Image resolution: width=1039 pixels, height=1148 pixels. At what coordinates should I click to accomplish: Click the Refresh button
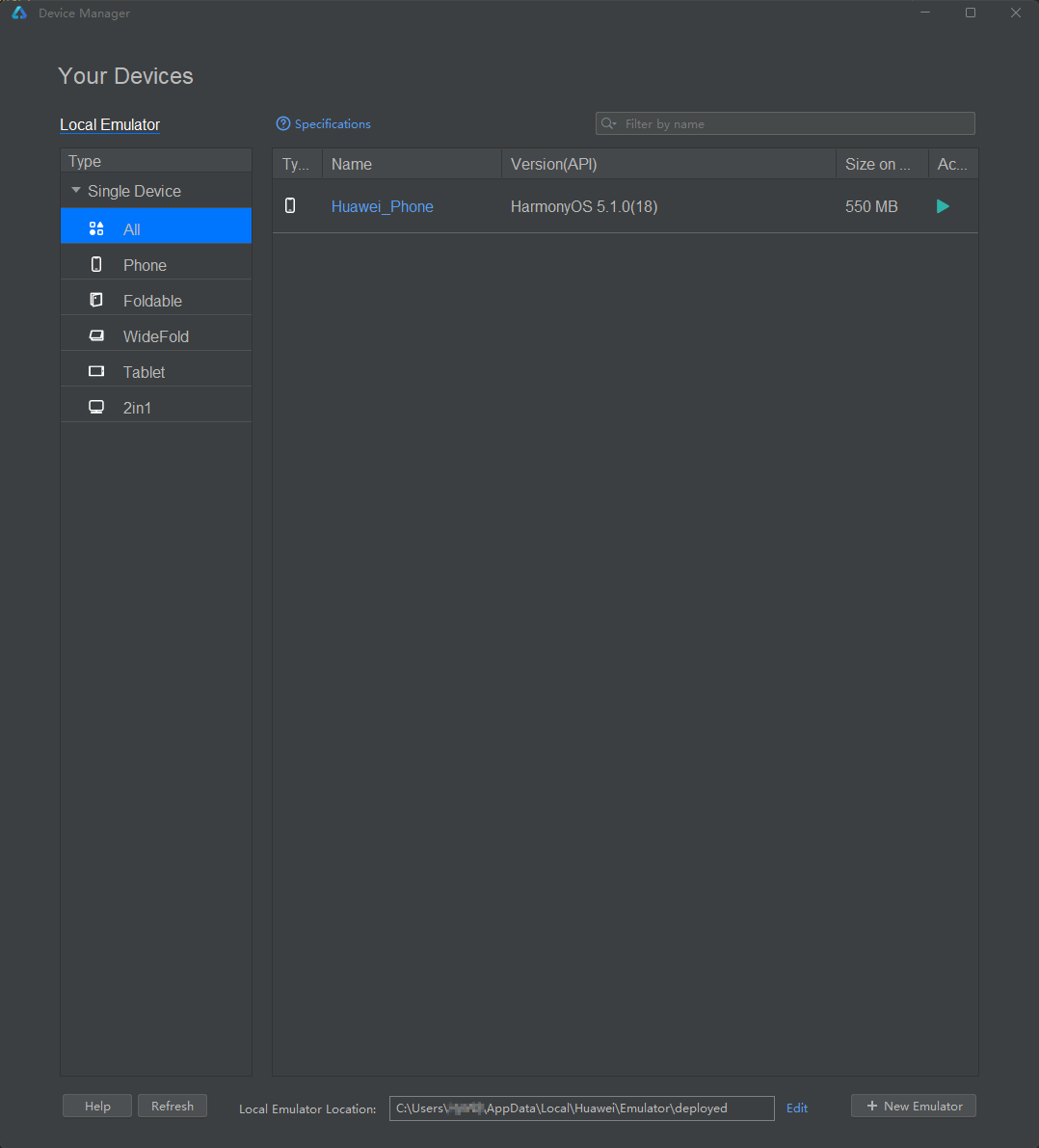173,1107
